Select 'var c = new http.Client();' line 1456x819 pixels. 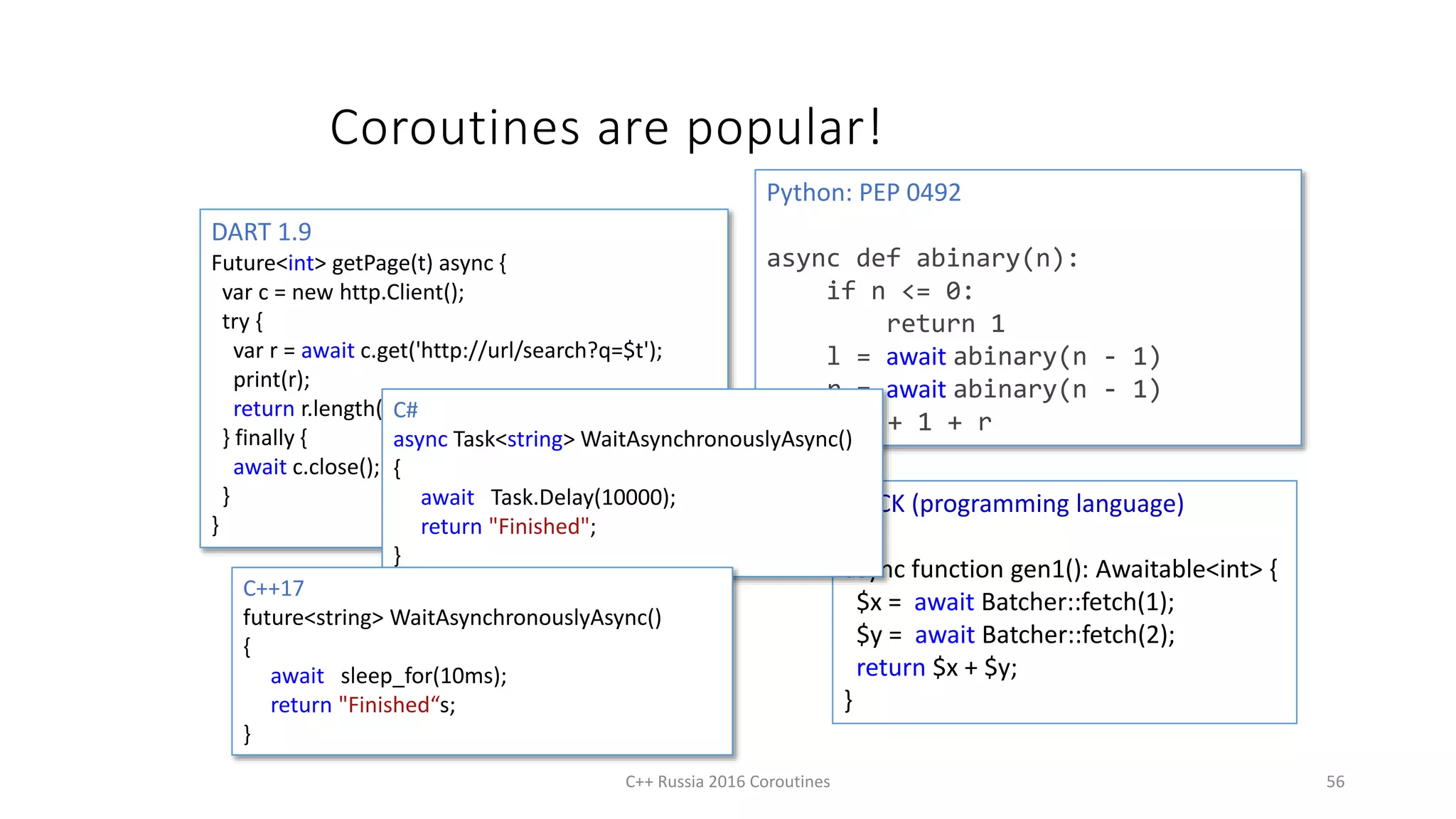tap(343, 292)
